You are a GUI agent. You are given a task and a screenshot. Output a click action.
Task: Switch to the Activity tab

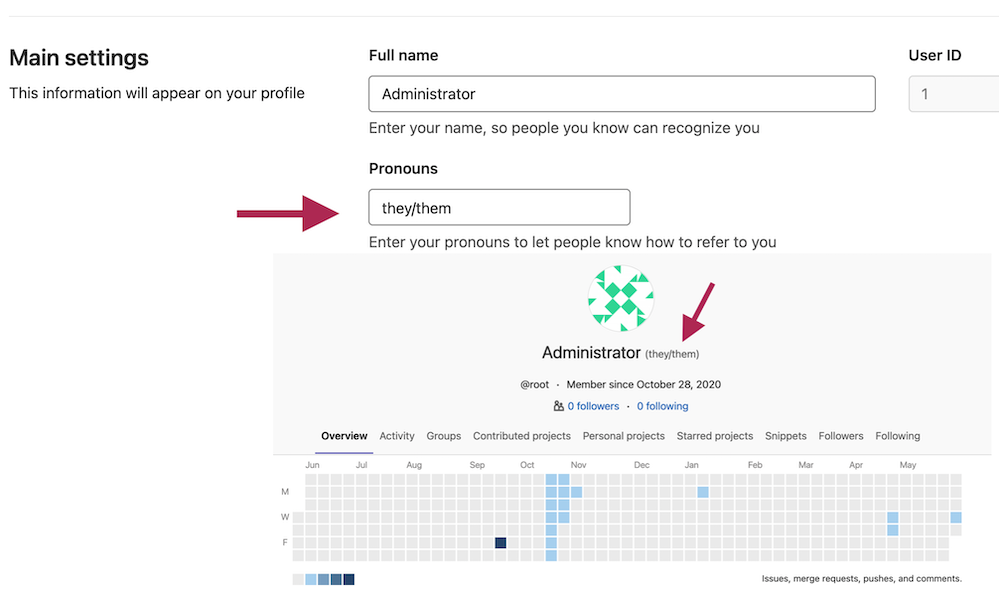pos(397,436)
